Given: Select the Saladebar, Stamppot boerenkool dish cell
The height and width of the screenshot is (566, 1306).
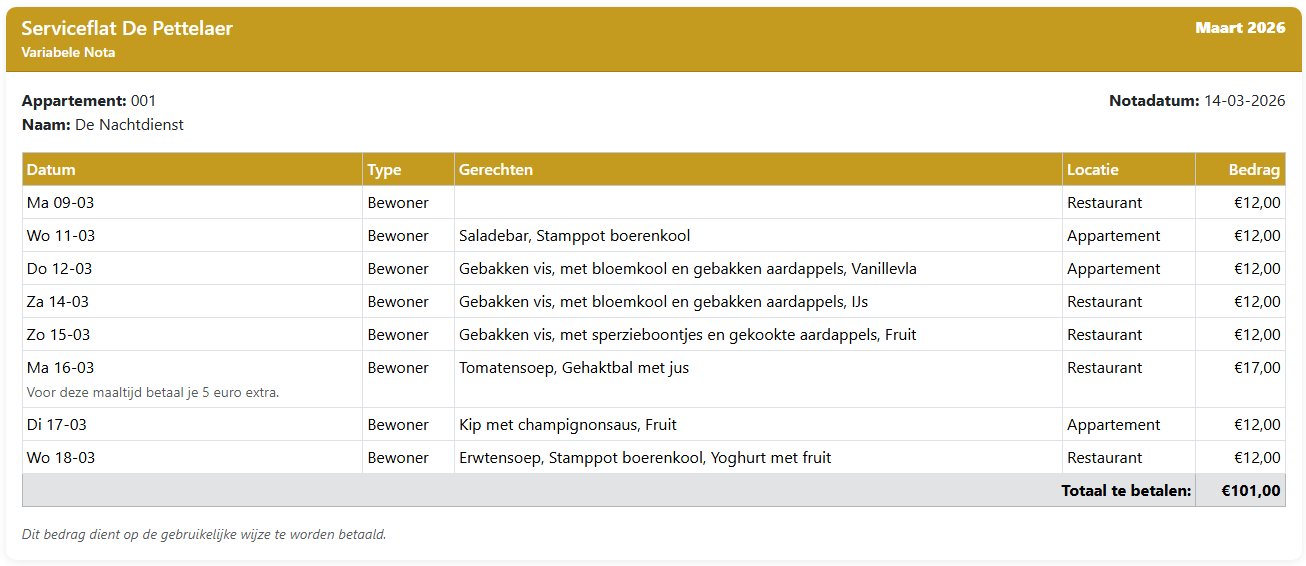Looking at the screenshot, I should (x=574, y=236).
